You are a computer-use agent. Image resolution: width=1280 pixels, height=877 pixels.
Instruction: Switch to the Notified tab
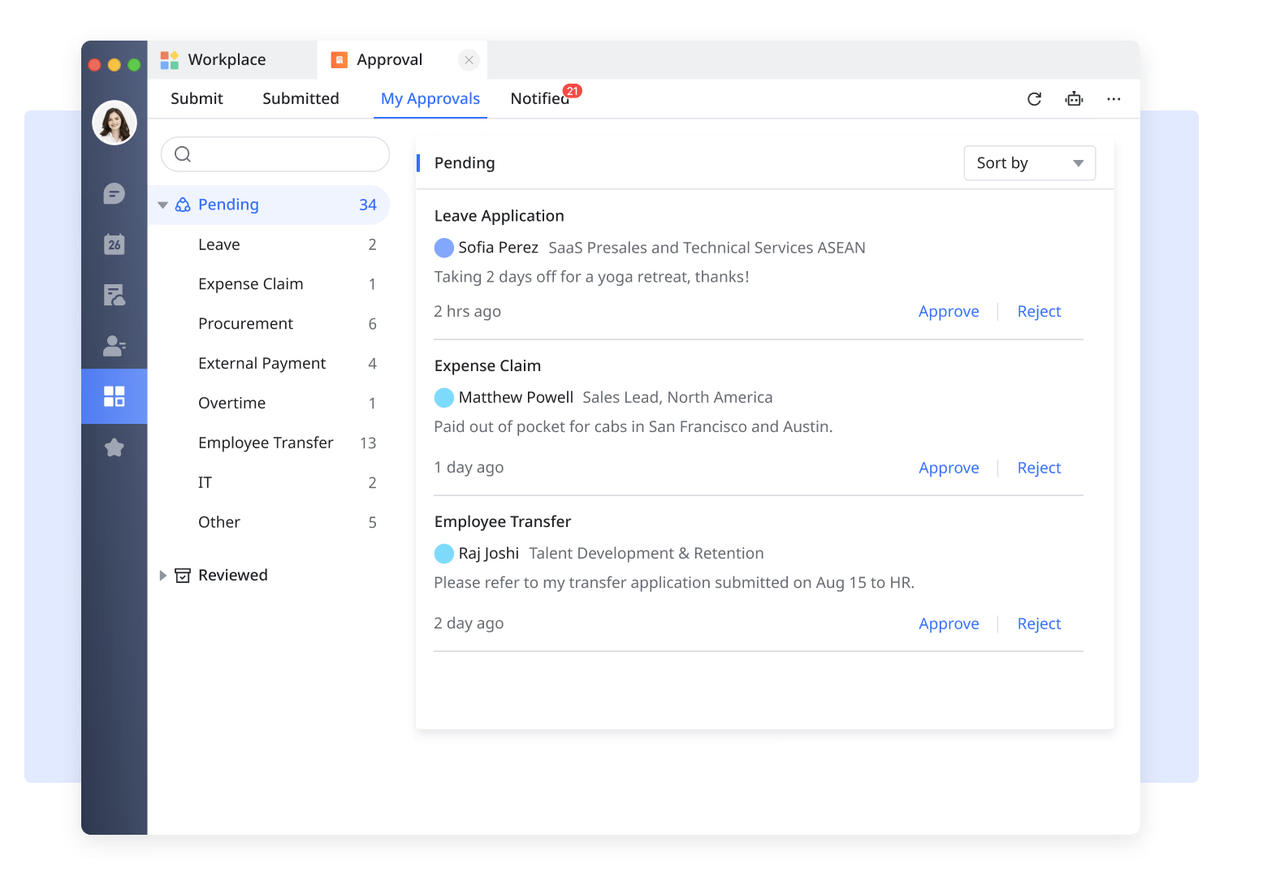click(x=539, y=98)
